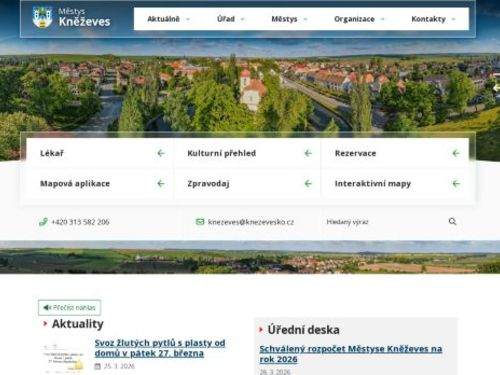Click the arrow icon next to Kulturní přehled
This screenshot has width=500, height=375.
(x=308, y=153)
